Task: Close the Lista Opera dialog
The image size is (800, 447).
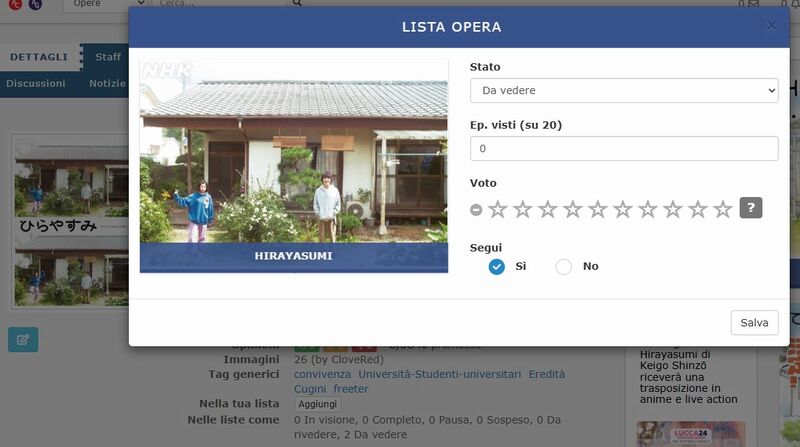Action: 771,26
